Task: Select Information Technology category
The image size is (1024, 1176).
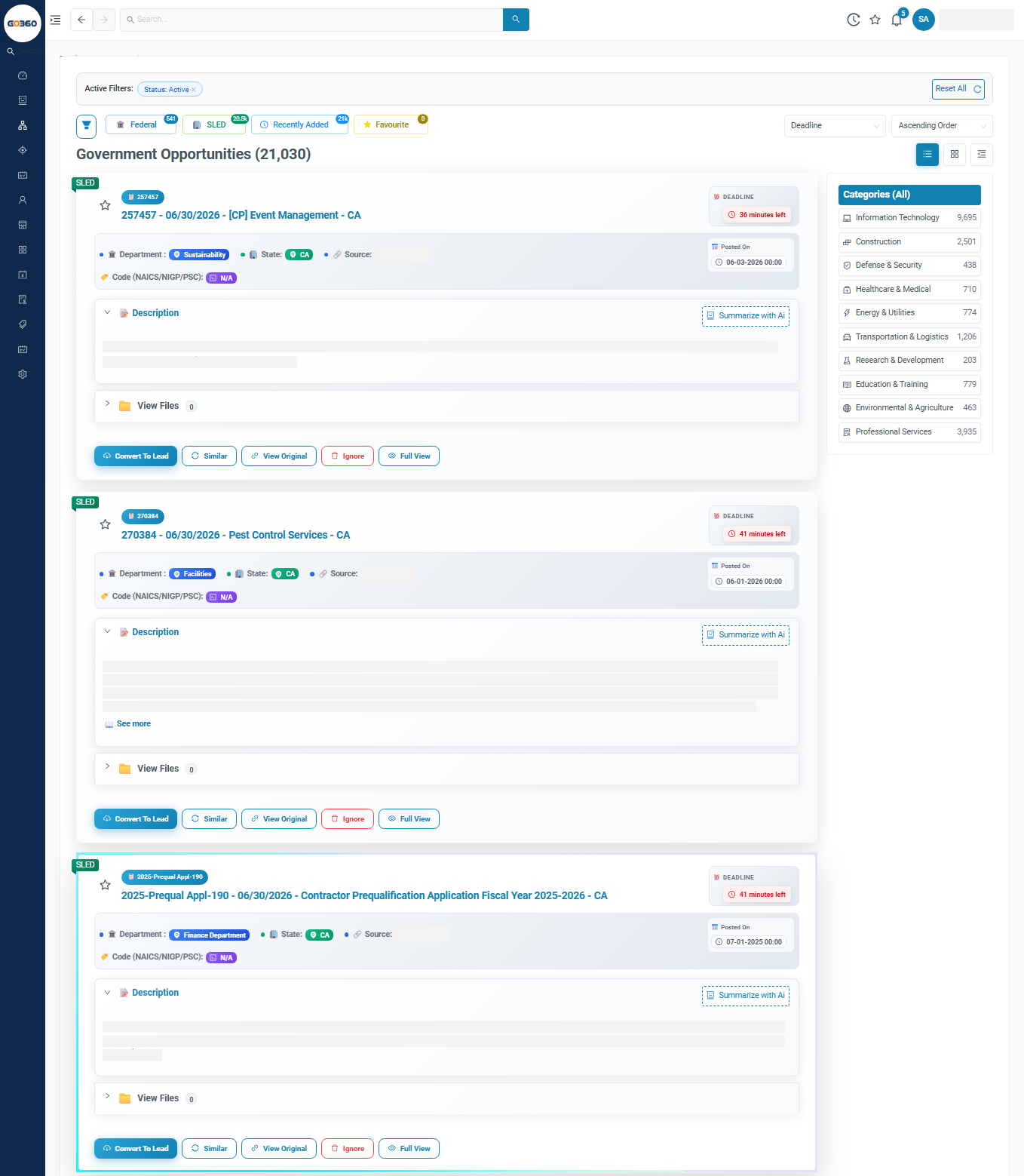Action: 909,218
